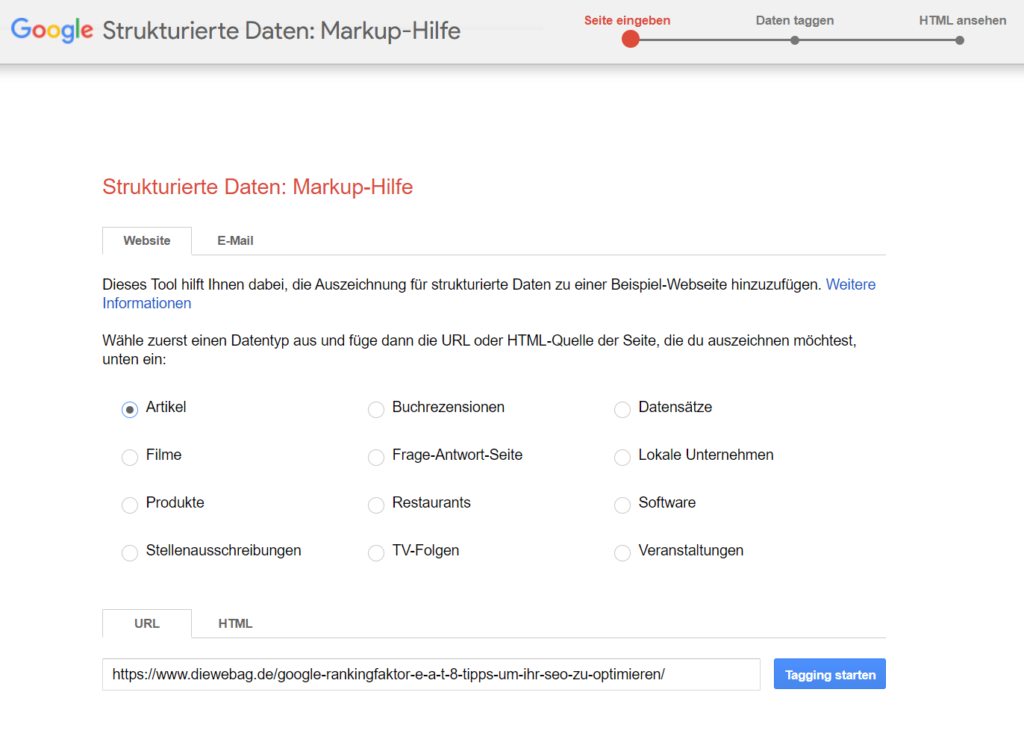Click the Daten taggen progress step
The image size is (1024, 748).
(795, 20)
